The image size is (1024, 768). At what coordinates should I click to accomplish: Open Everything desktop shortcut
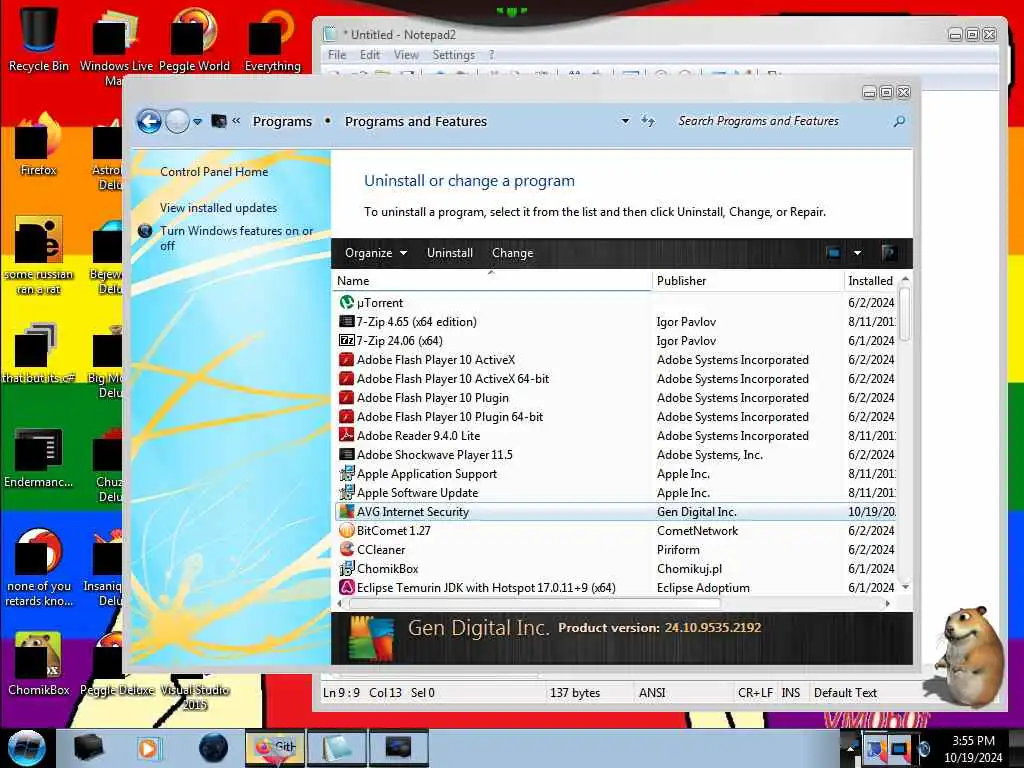pyautogui.click(x=272, y=38)
